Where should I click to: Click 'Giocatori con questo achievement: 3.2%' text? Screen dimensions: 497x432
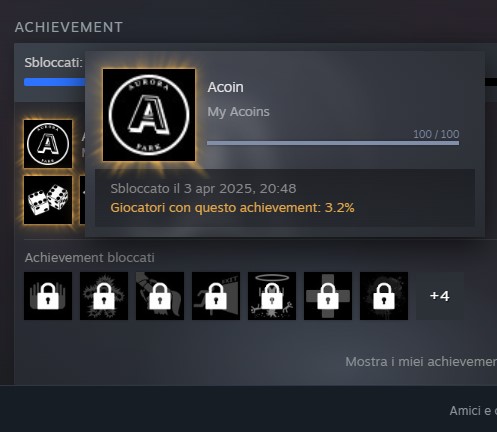tap(232, 208)
